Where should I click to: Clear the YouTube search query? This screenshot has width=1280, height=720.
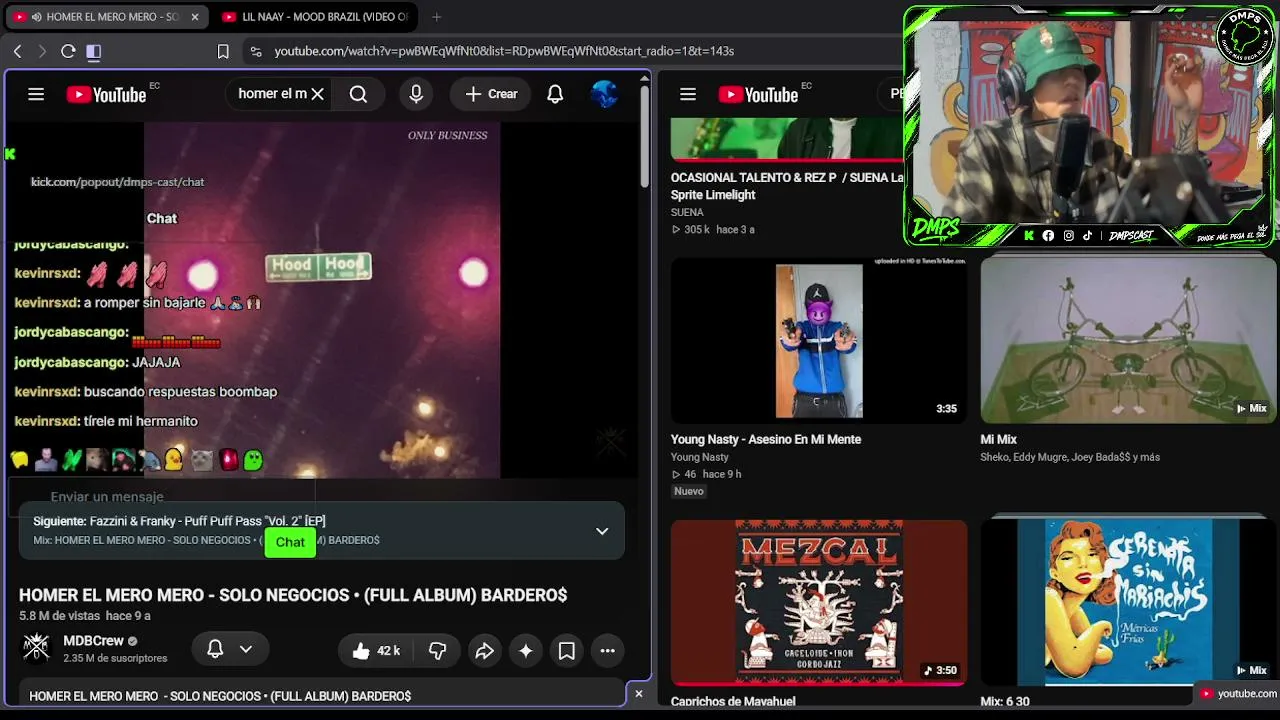(x=317, y=94)
